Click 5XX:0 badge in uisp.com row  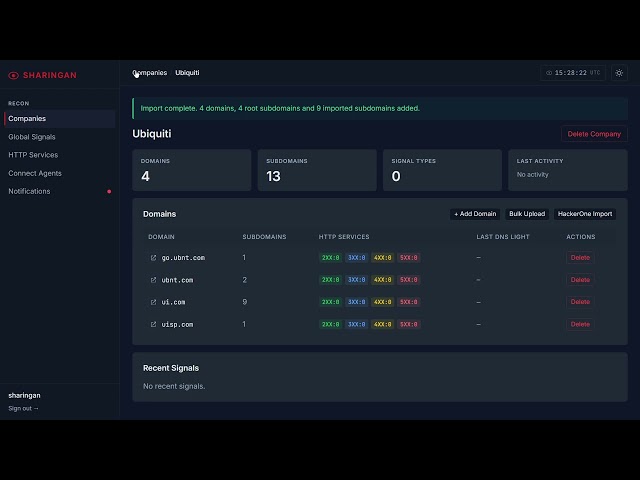point(409,324)
